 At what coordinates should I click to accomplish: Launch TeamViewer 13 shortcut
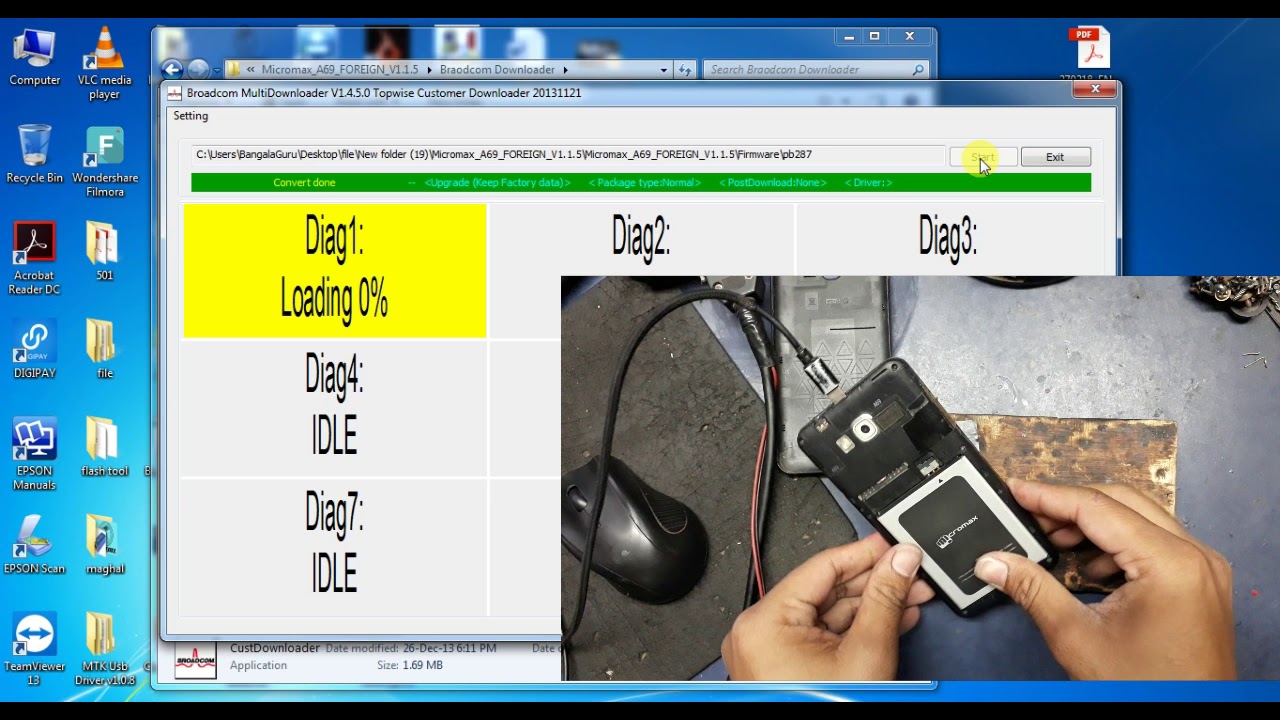point(35,650)
